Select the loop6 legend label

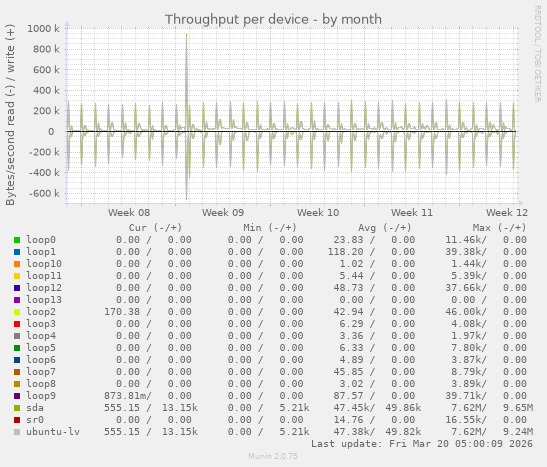(41, 360)
